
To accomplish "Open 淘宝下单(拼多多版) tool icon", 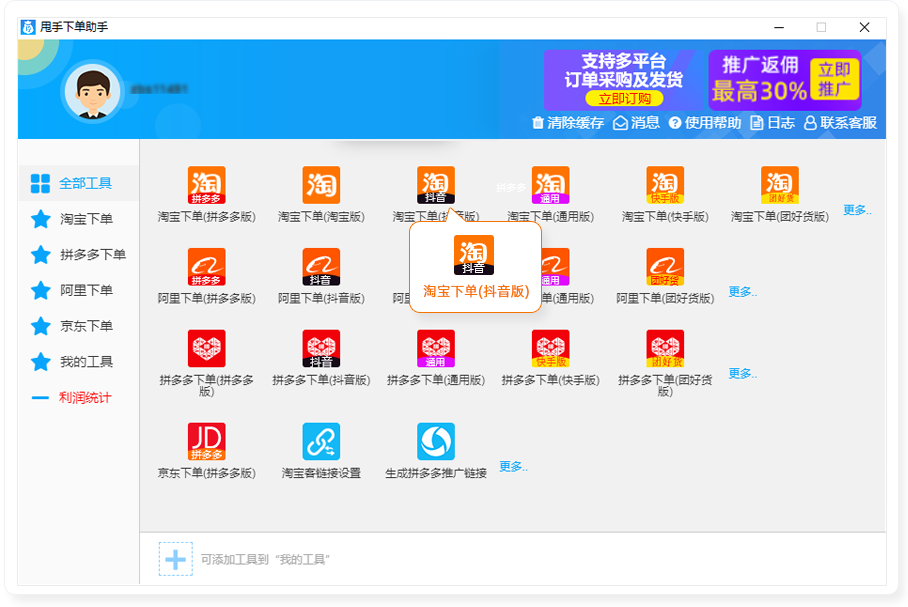I will (x=206, y=185).
